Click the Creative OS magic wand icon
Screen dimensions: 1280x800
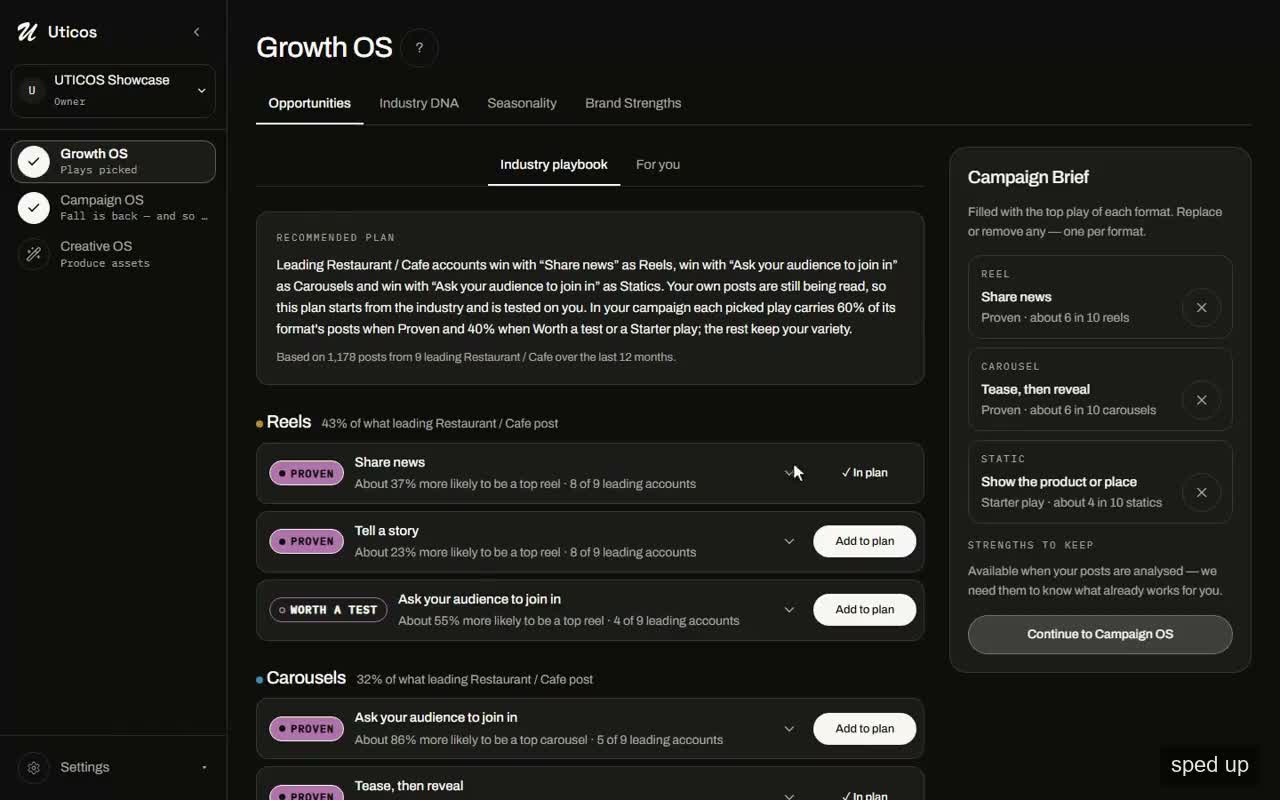point(34,254)
